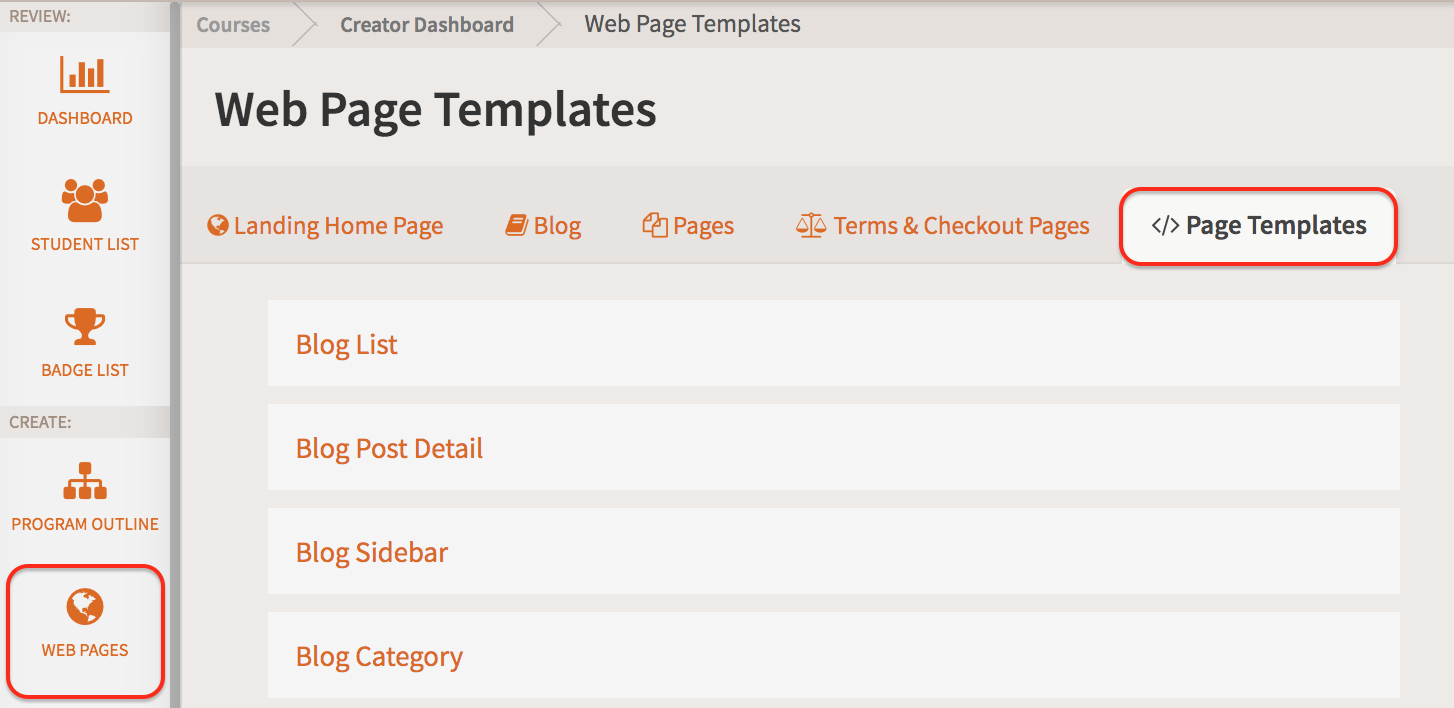Viewport: 1454px width, 708px height.
Task: Expand the Blog Post Detail section
Action: pyautogui.click(x=834, y=447)
